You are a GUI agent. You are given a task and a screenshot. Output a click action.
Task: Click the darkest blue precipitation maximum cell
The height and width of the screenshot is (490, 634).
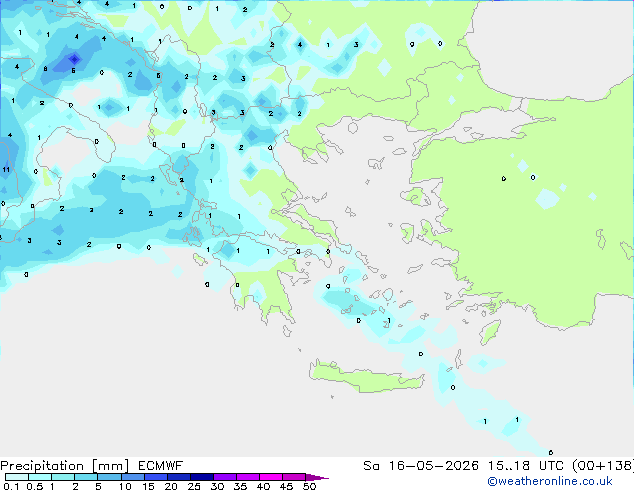pos(74,59)
